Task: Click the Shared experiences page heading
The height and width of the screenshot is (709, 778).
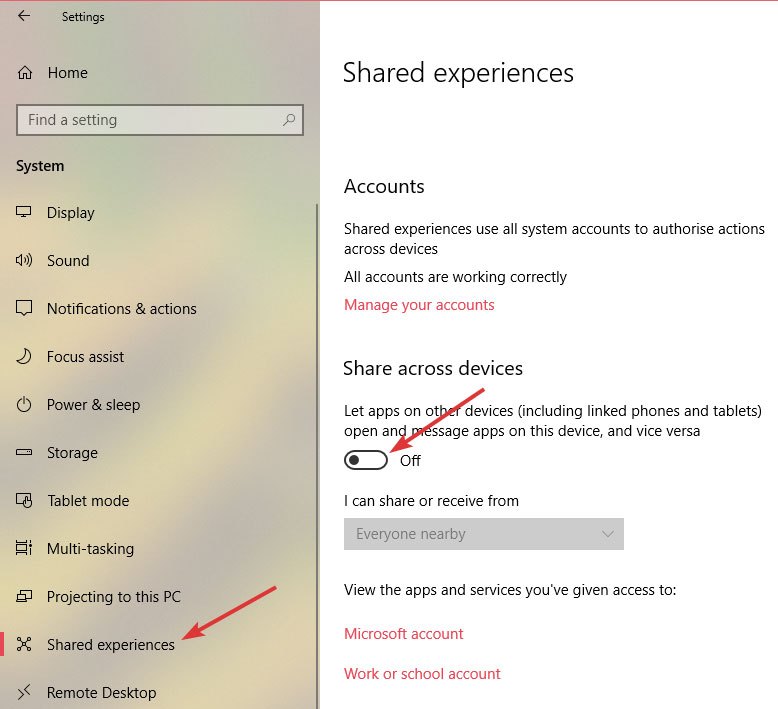Action: pos(458,73)
